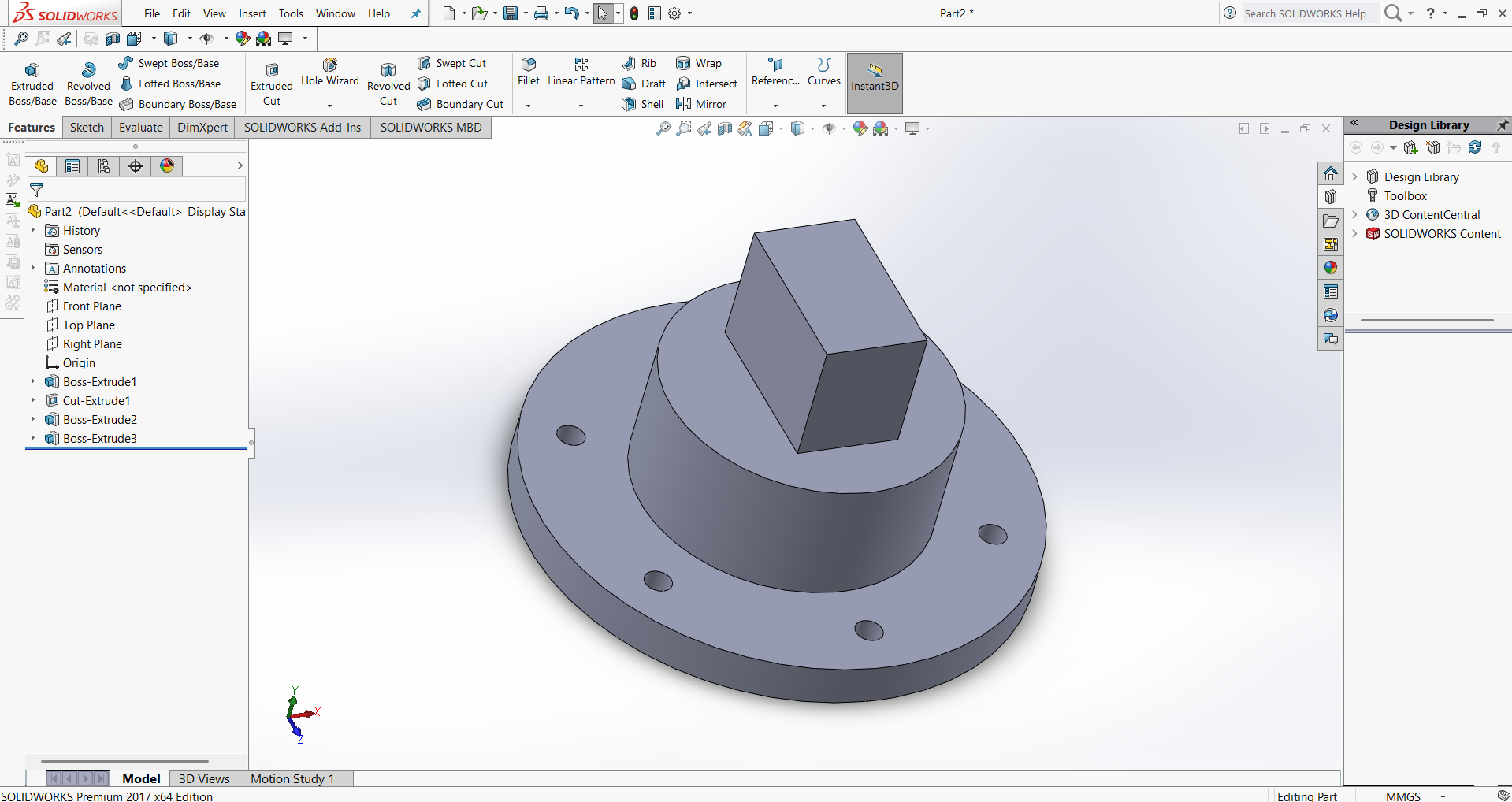Viewport: 1512px width, 802px height.
Task: Collapse the Design Library task pane
Action: [1354, 124]
